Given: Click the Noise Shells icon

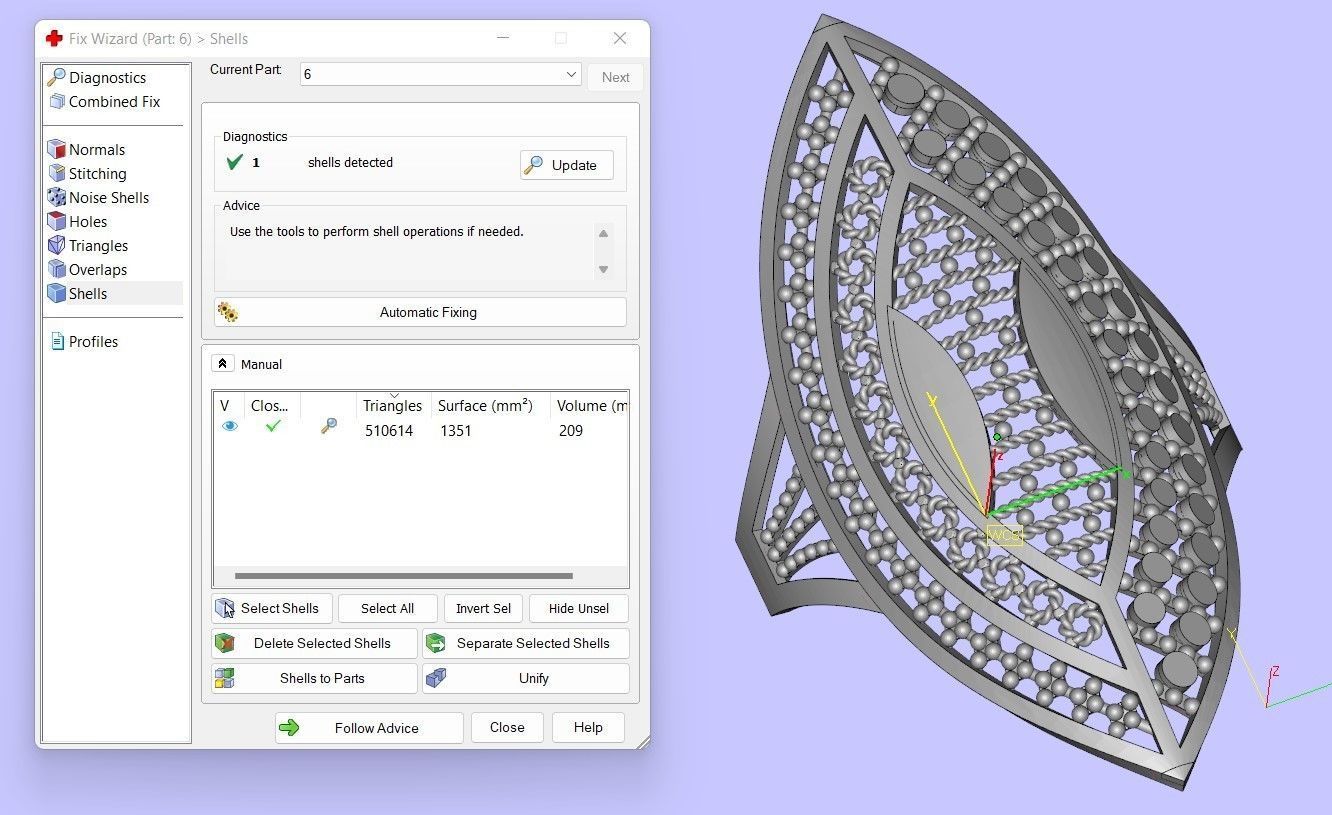Looking at the screenshot, I should tap(57, 197).
